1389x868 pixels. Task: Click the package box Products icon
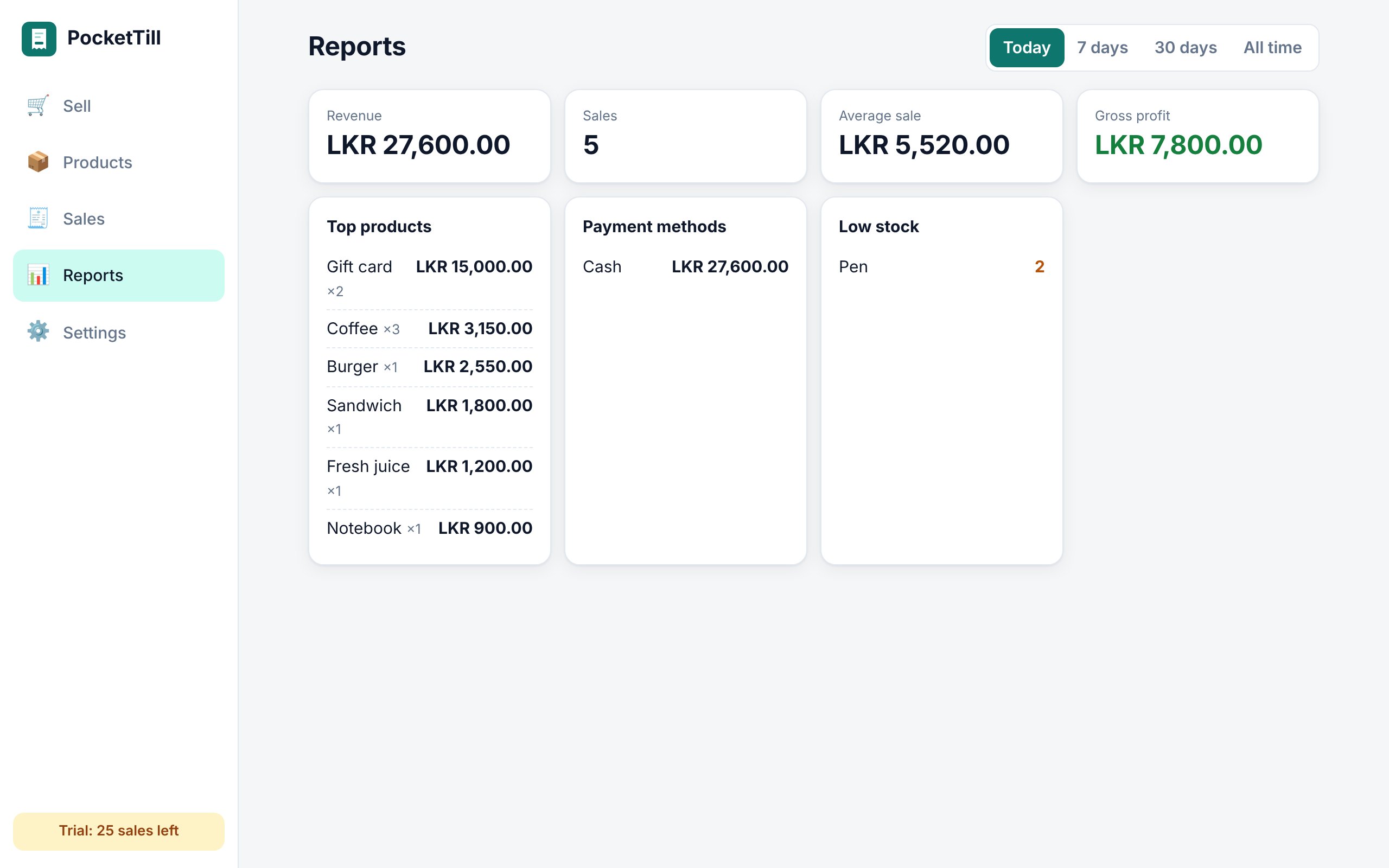tap(38, 162)
